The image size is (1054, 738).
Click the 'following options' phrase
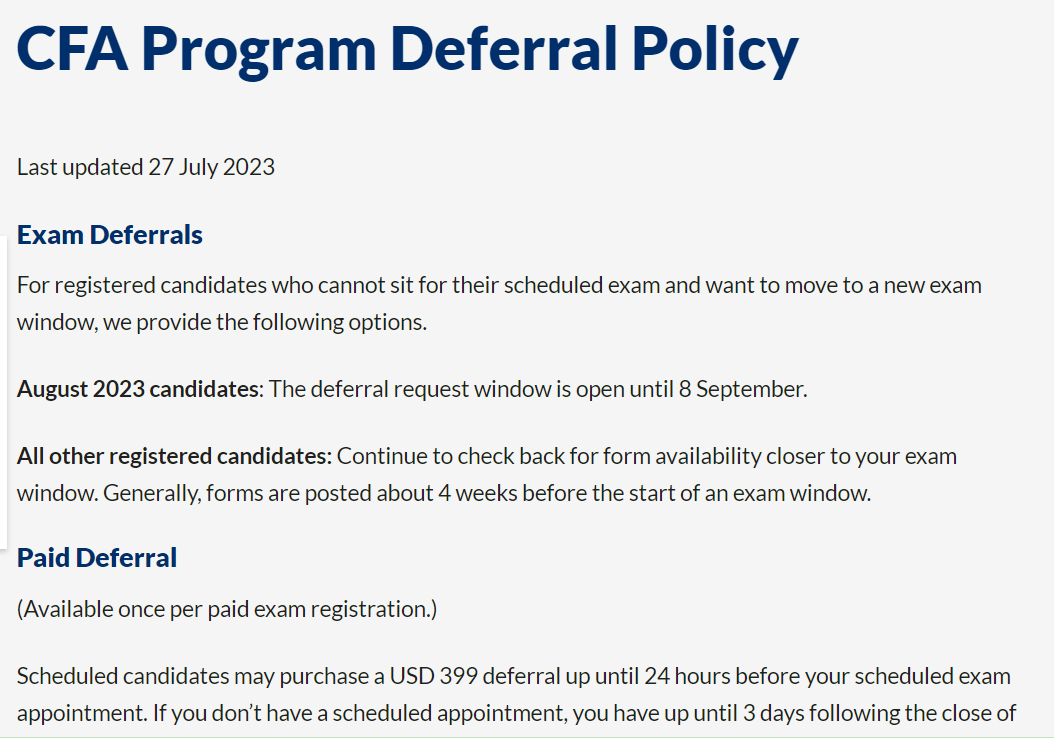(338, 323)
